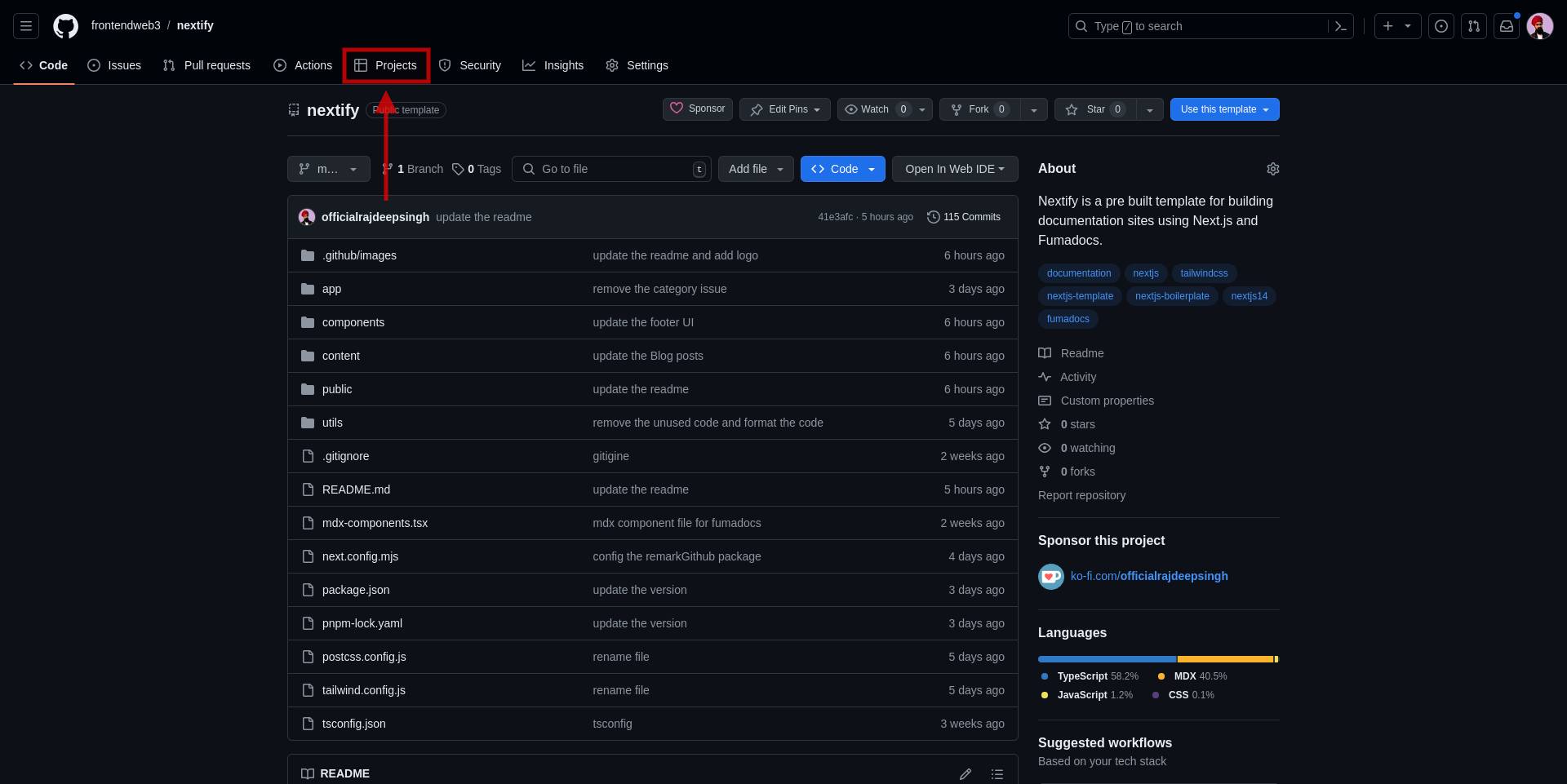Switch to the Issues tab
Viewport: 1567px width, 784px height.
point(114,65)
